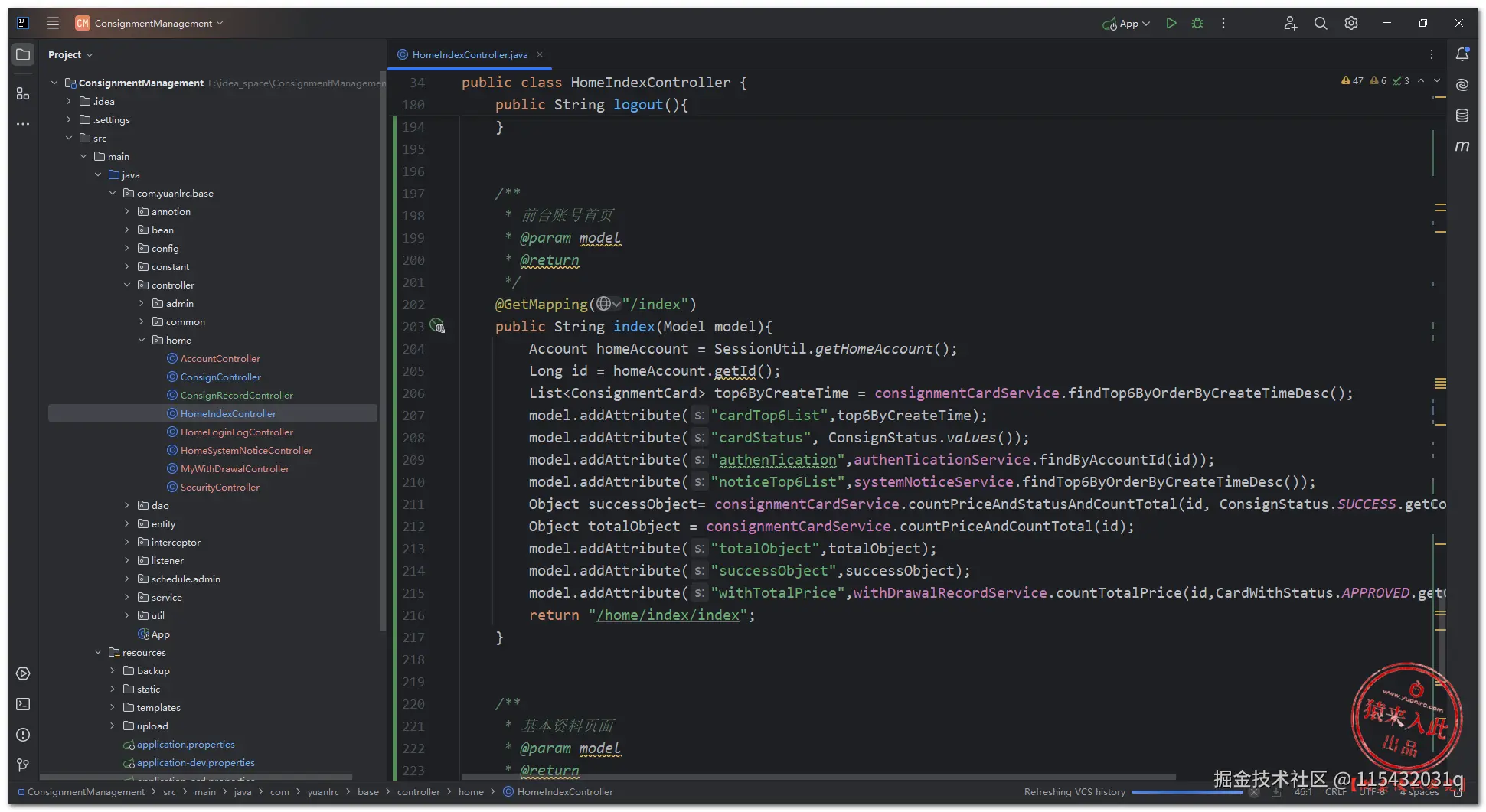The width and height of the screenshot is (1486, 812).
Task: Open the Structure tool window icon
Action: 23,93
